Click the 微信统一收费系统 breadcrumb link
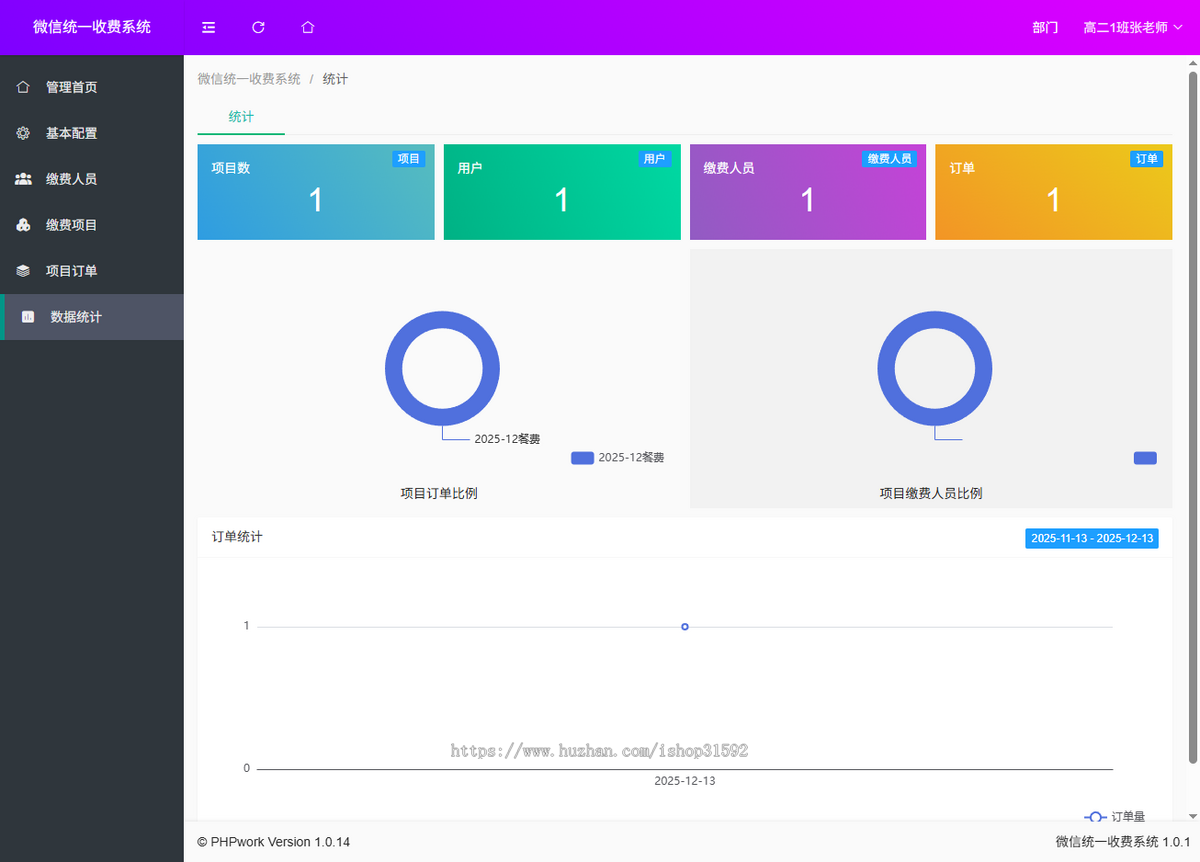 point(249,79)
